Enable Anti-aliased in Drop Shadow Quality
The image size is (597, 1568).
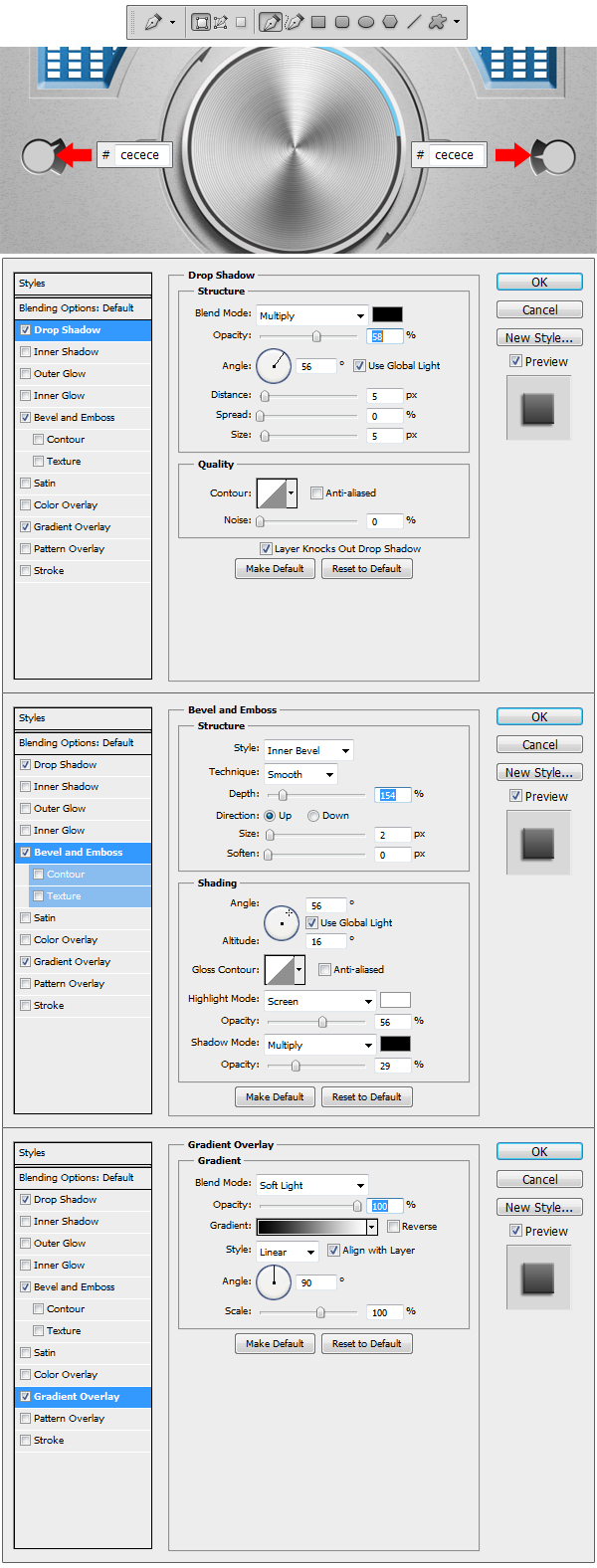(317, 493)
